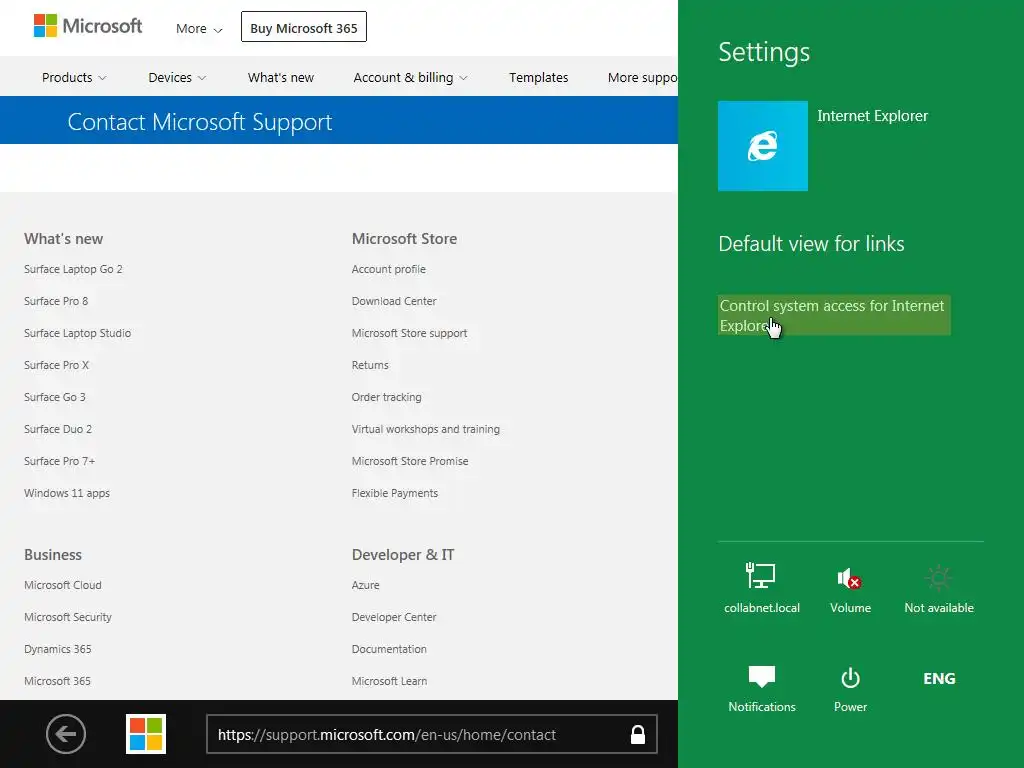Screen dimensions: 1024x768
Task: Click the Developer & IT section heading
Action: coord(403,555)
